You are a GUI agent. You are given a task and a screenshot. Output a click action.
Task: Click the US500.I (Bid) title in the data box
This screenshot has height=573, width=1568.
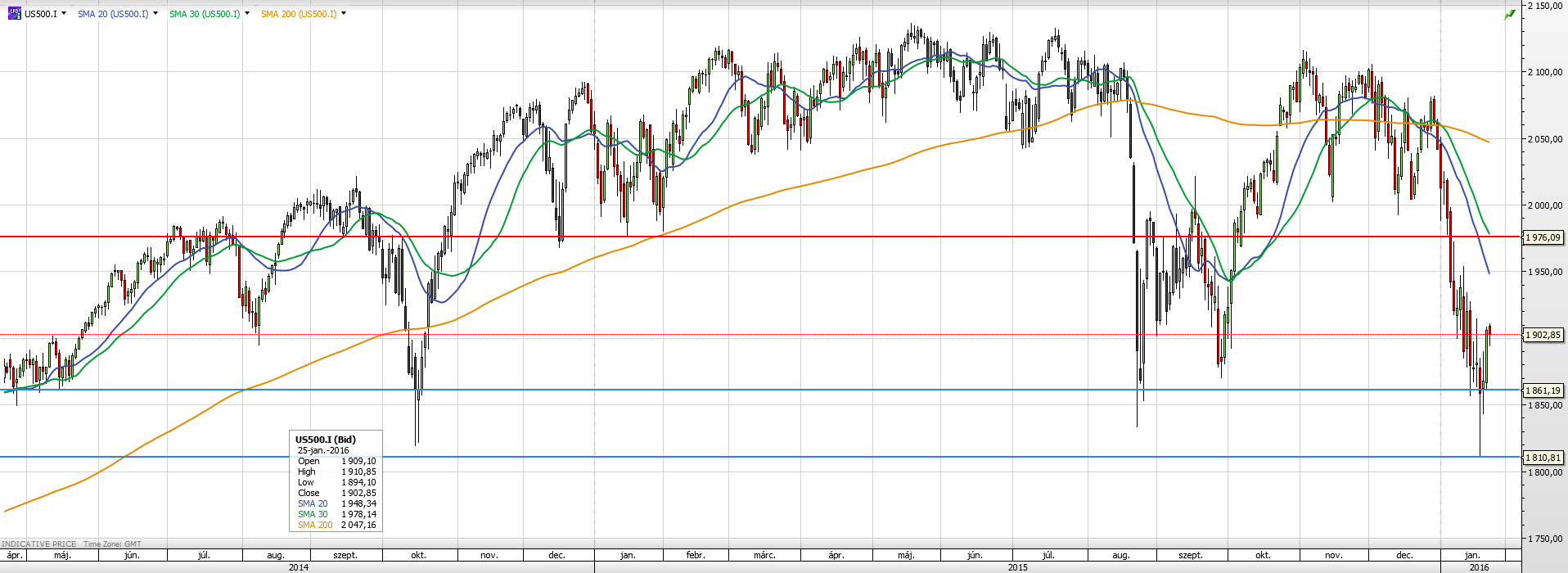coord(326,440)
